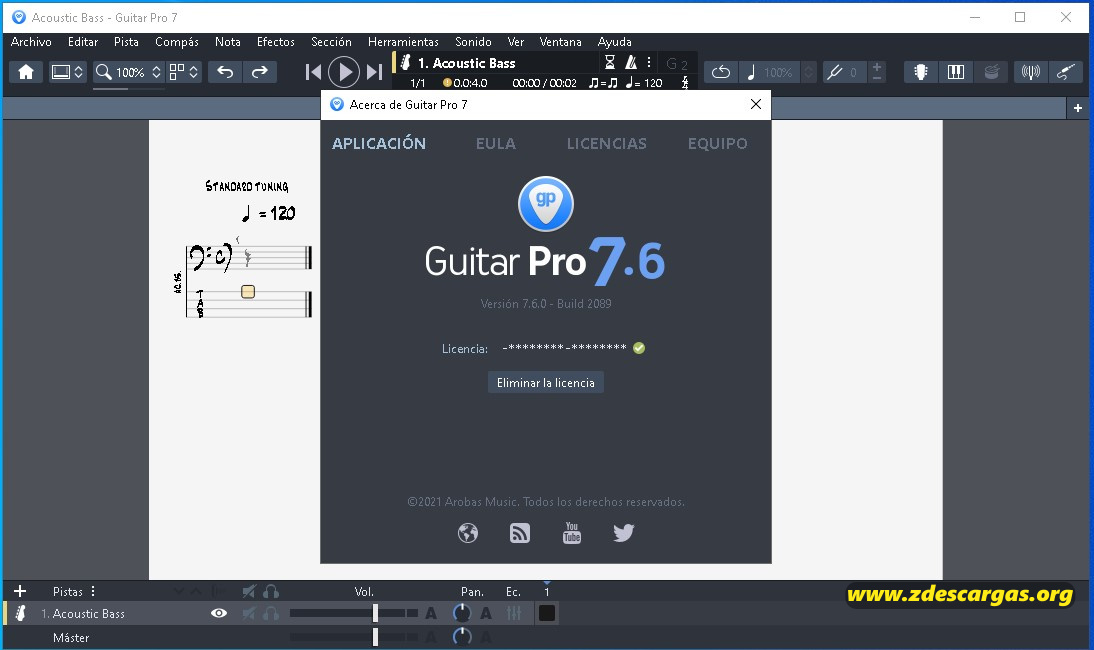Viewport: 1094px width, 650px height.
Task: Toggle Acoustic Bass volume automation A
Action: tap(431, 614)
